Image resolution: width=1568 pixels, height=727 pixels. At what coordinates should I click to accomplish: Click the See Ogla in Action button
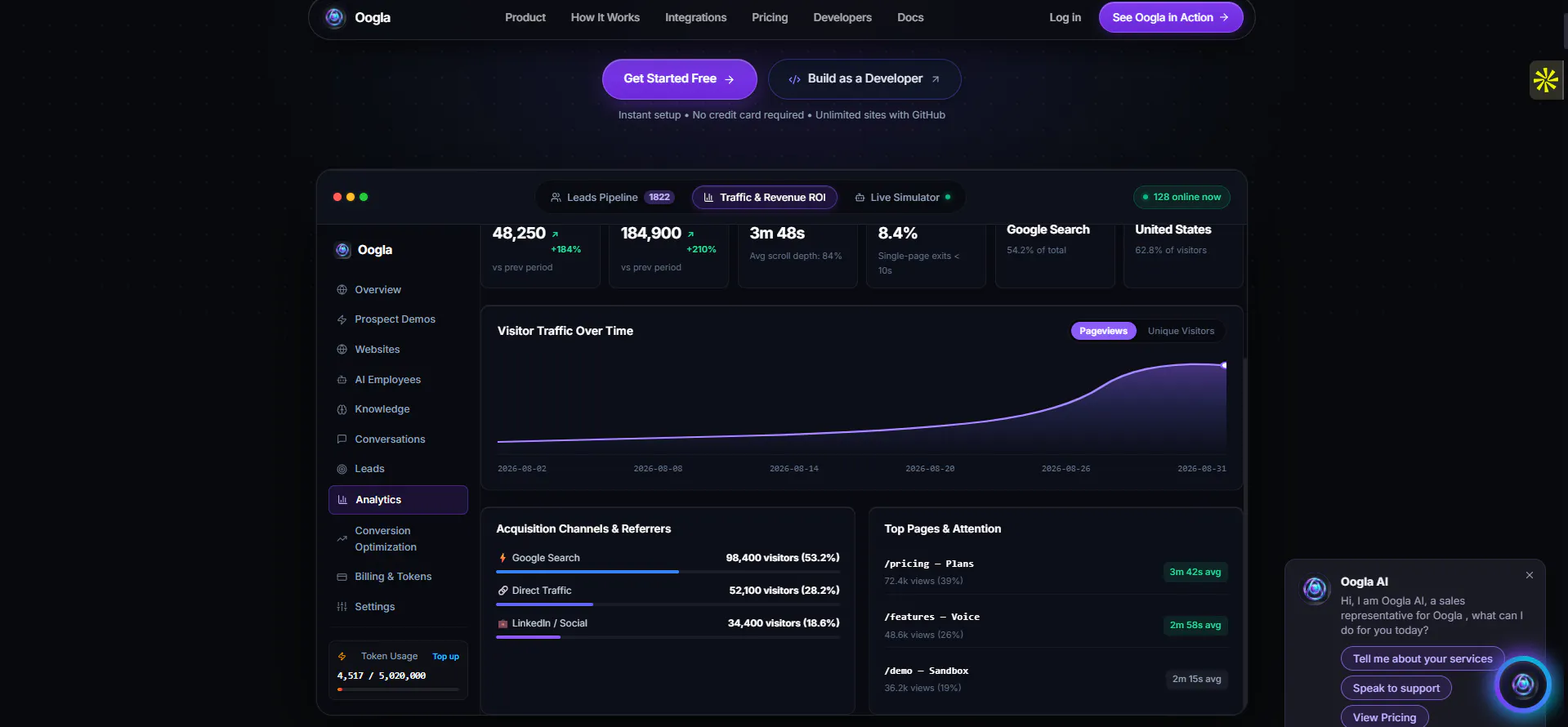pos(1171,17)
